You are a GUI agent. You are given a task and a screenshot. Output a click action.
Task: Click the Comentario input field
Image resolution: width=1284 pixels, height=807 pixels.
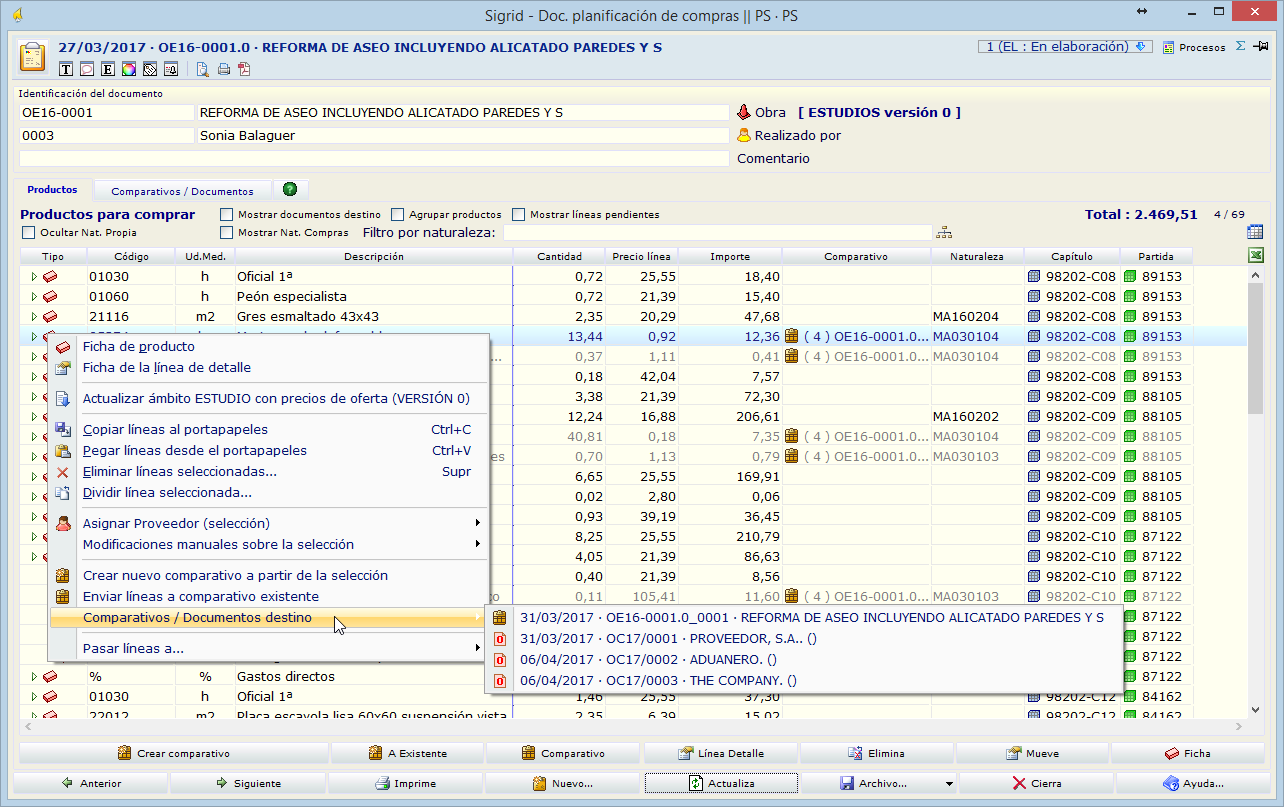click(374, 158)
